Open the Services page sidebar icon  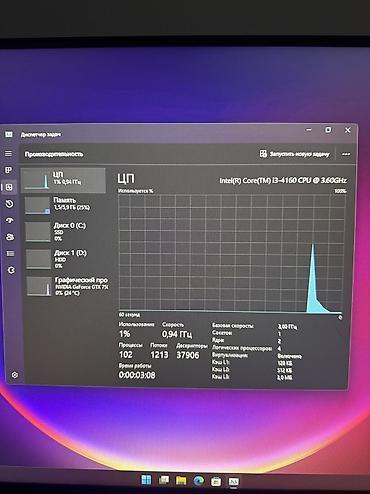pos(11,270)
